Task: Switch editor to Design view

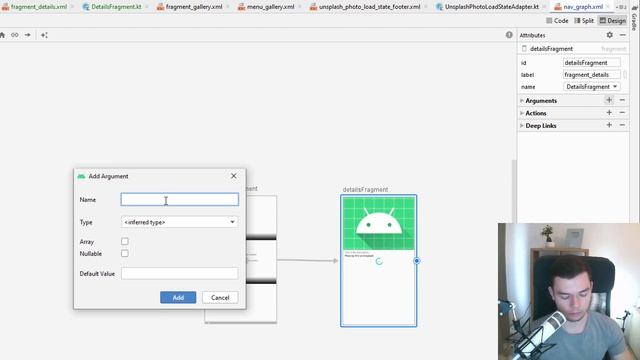Action: [x=612, y=20]
